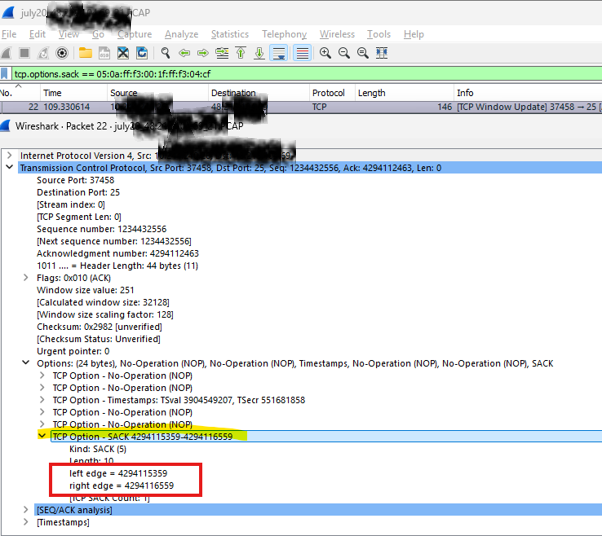The height and width of the screenshot is (536, 602).
Task: Toggle automatic scrolling during live capture
Action: coord(279,53)
